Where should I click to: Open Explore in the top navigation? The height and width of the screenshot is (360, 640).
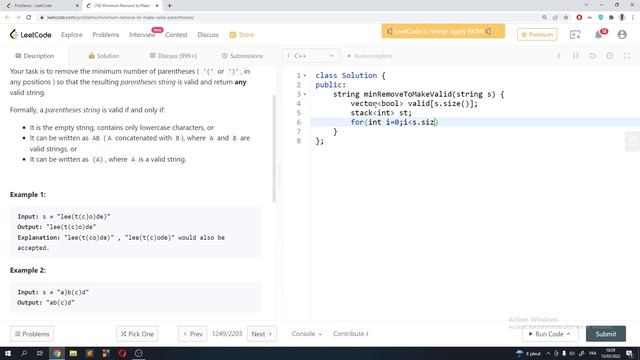pos(72,35)
